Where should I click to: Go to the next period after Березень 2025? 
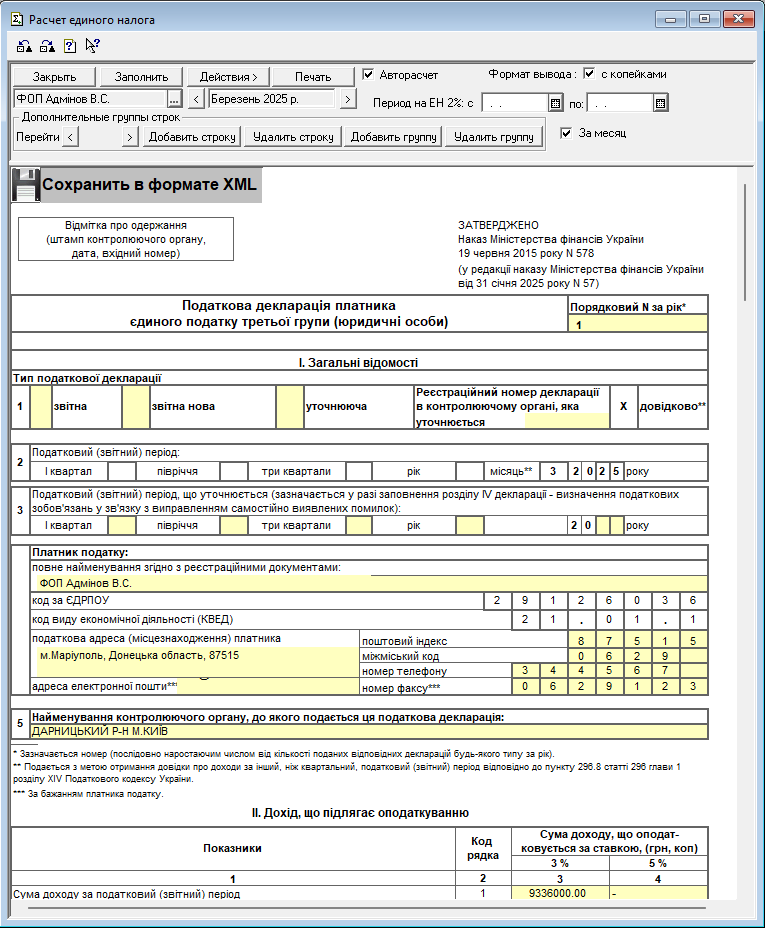click(x=348, y=99)
